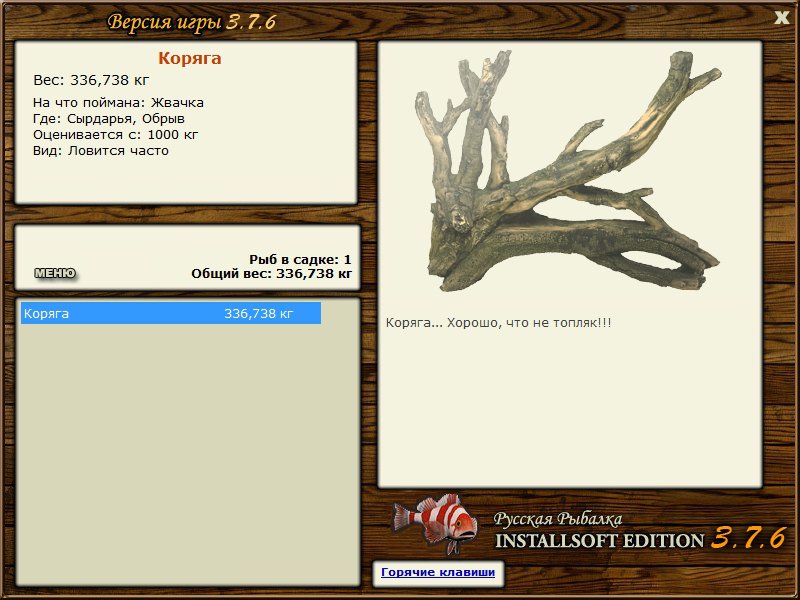Click the driftwood snag picture
Image resolution: width=800 pixels, height=600 pixels.
point(568,171)
